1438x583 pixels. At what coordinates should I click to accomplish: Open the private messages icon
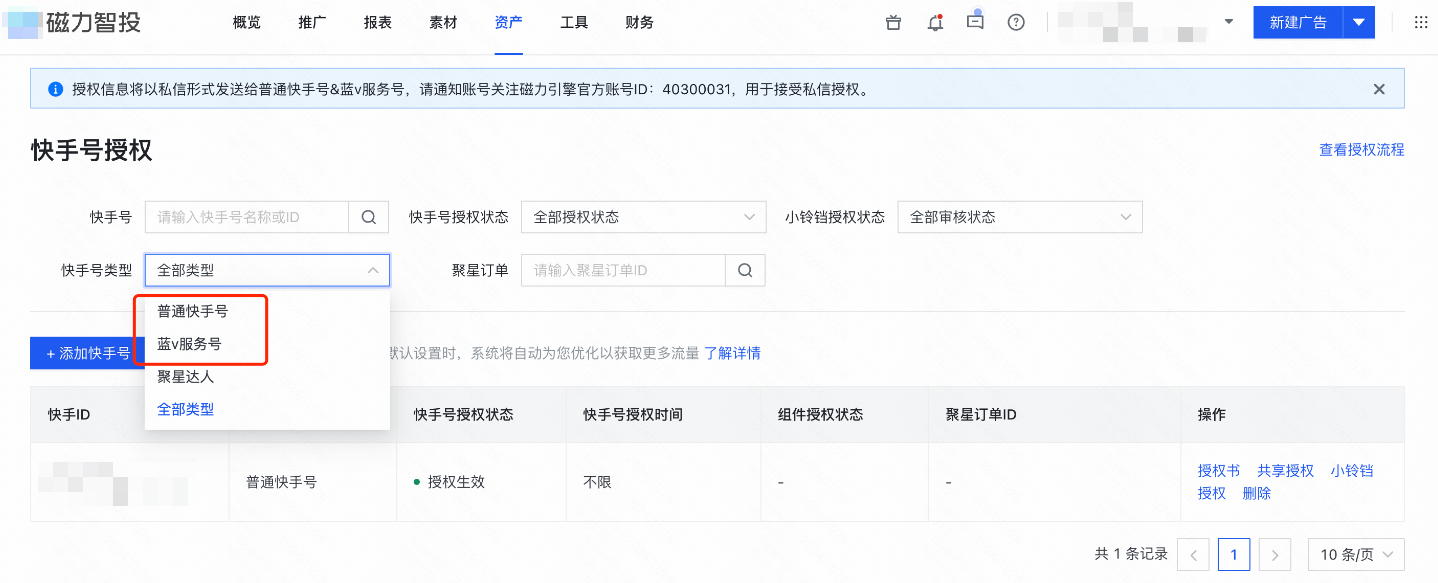(975, 22)
